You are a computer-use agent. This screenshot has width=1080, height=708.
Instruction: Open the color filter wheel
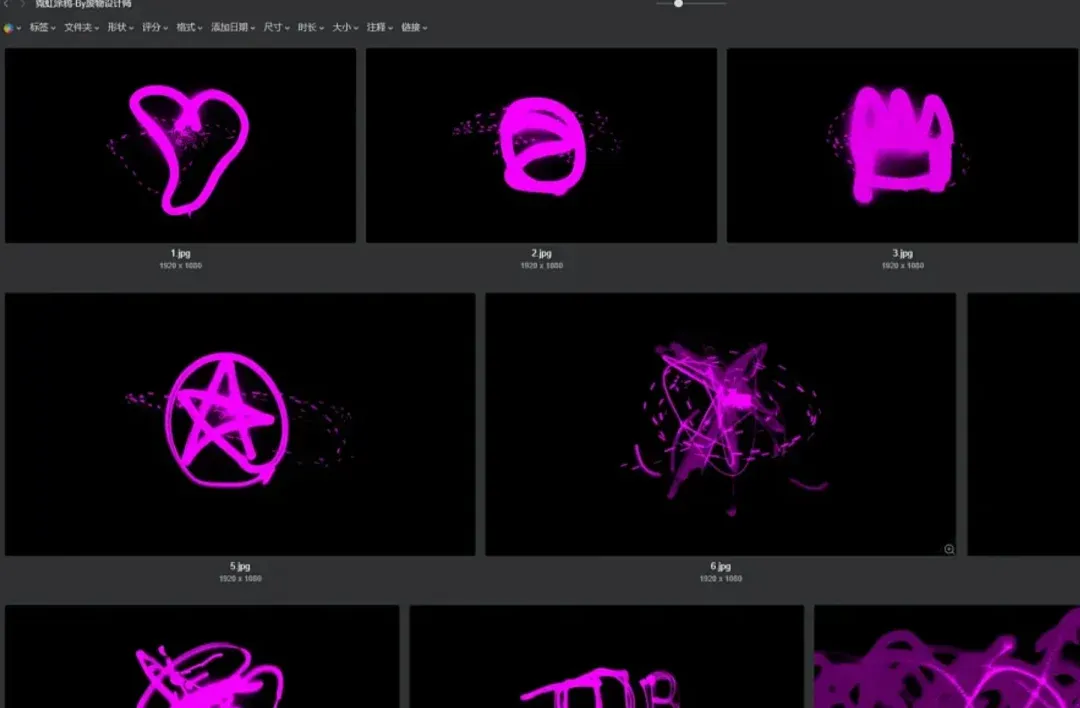point(12,28)
